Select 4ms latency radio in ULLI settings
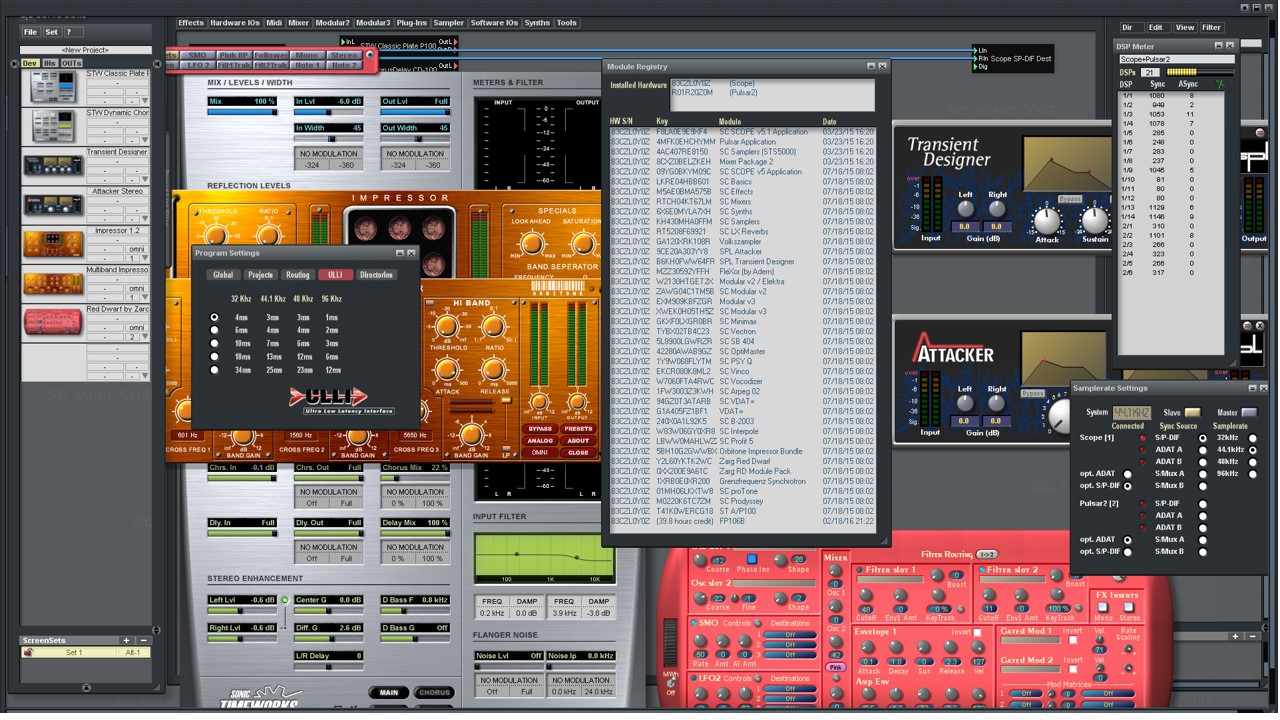 point(214,317)
